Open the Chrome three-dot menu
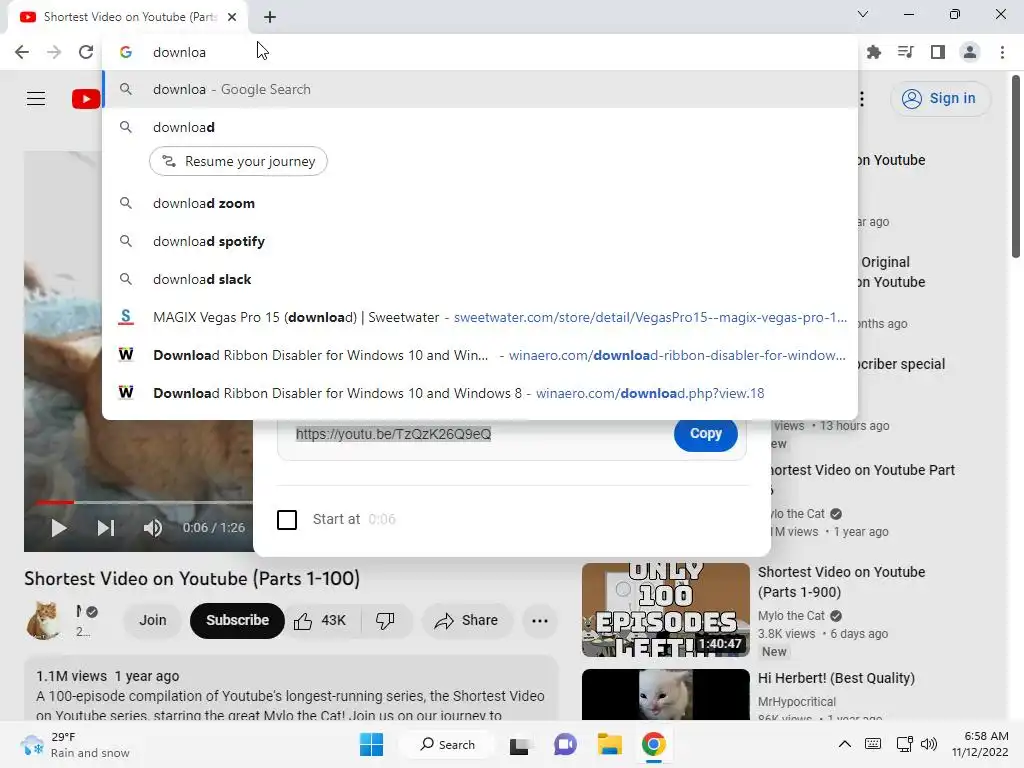This screenshot has width=1024, height=768. click(x=1002, y=52)
